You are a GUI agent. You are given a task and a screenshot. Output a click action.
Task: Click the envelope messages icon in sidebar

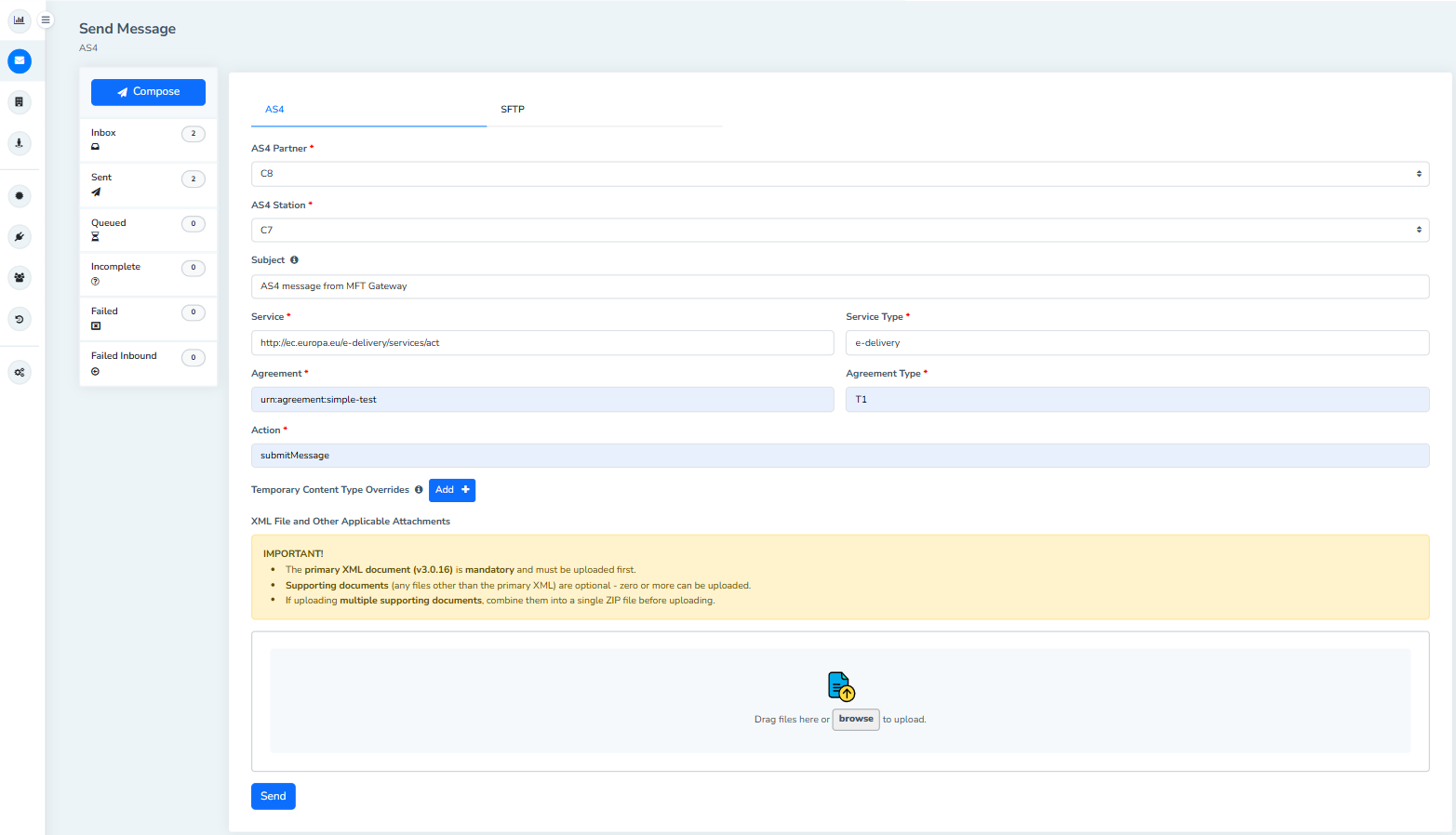pos(19,61)
